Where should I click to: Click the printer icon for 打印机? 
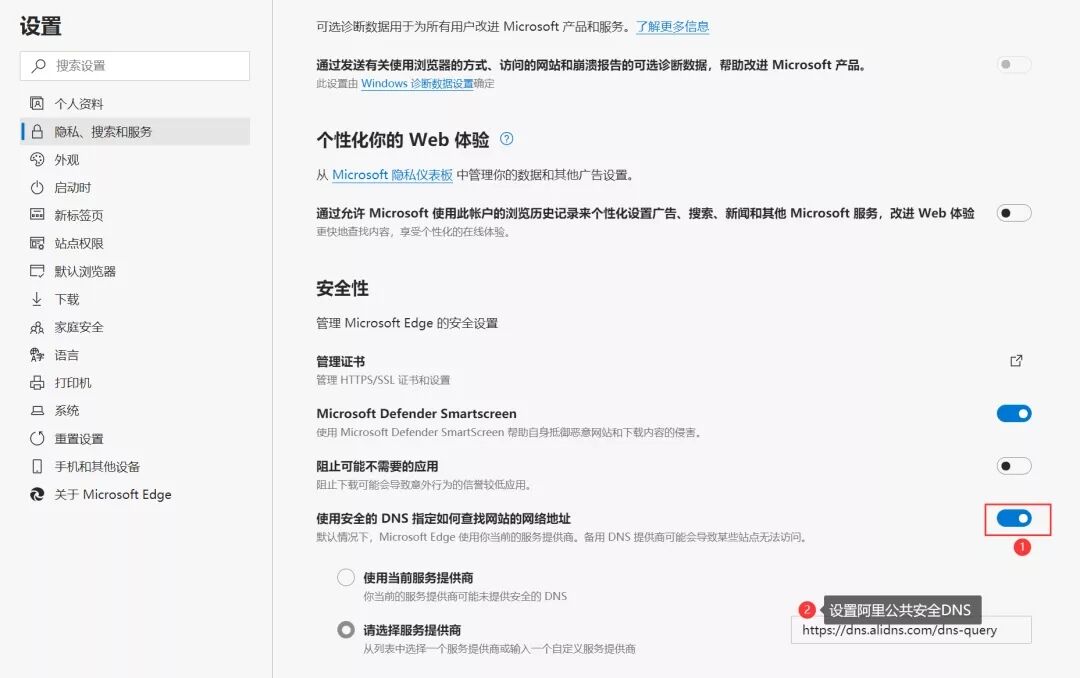pyautogui.click(x=37, y=383)
